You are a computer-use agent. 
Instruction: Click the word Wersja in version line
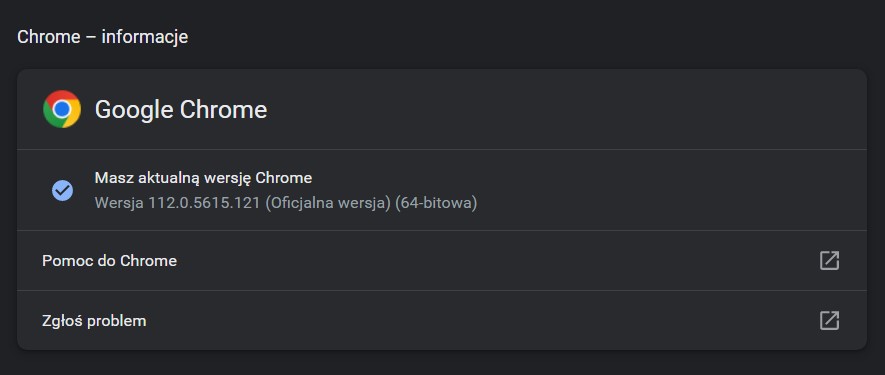pos(119,203)
